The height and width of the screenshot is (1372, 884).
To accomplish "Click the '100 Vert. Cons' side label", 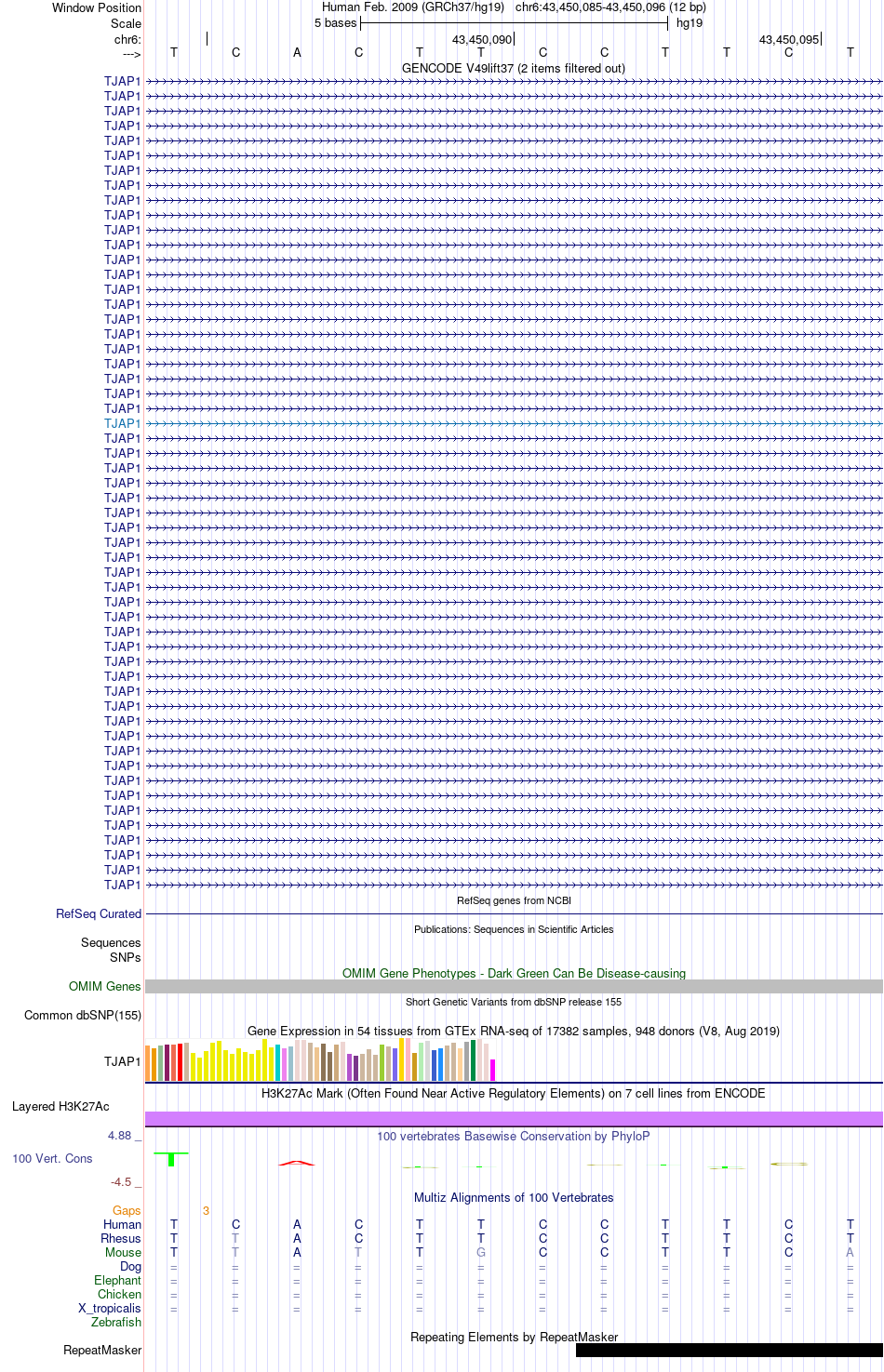I will click(x=52, y=1159).
